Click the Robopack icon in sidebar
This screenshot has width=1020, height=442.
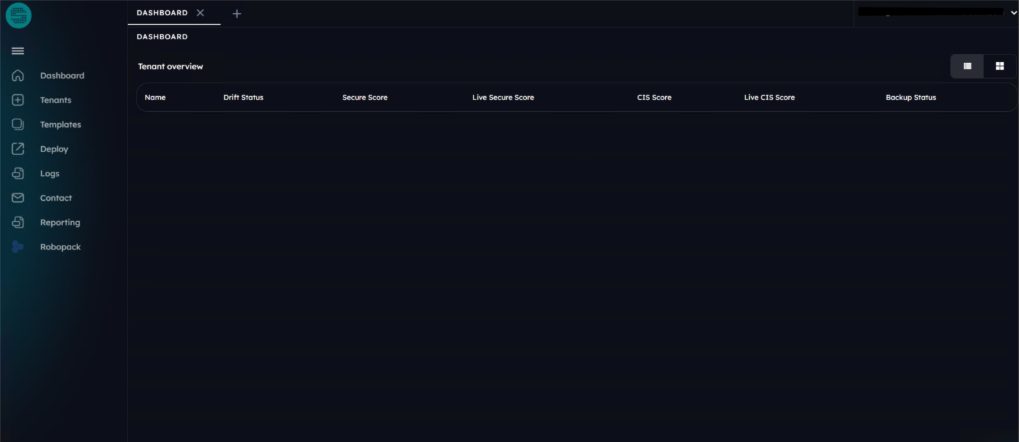17,247
